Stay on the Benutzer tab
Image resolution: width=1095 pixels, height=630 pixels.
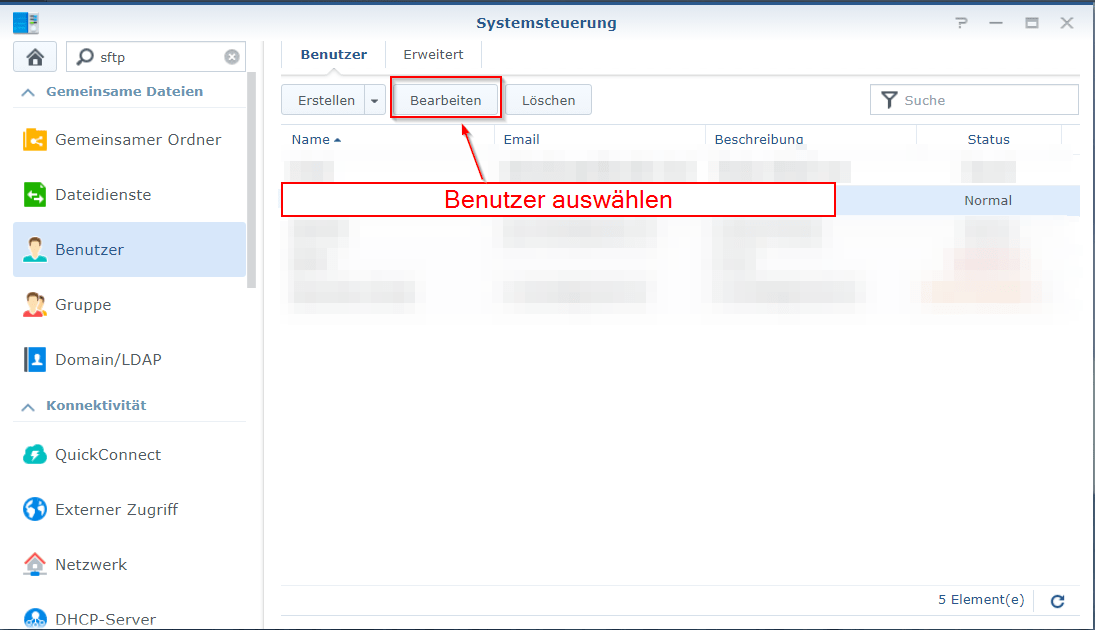tap(333, 54)
